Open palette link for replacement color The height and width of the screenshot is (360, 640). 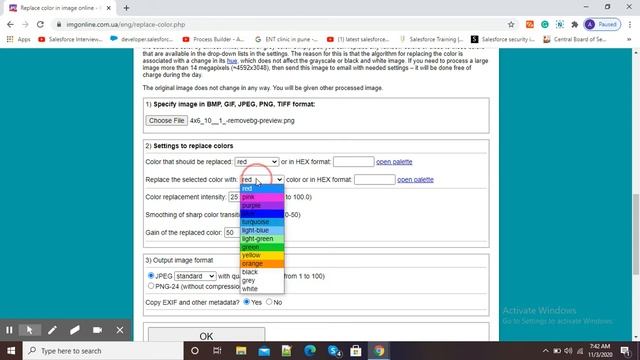(x=415, y=180)
